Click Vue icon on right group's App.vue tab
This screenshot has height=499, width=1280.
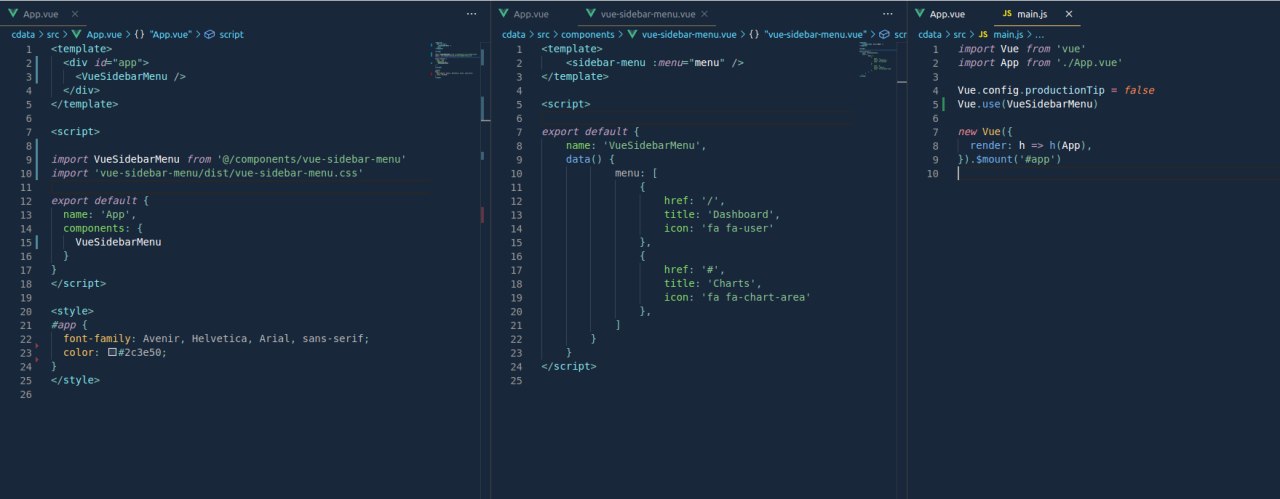[920, 14]
